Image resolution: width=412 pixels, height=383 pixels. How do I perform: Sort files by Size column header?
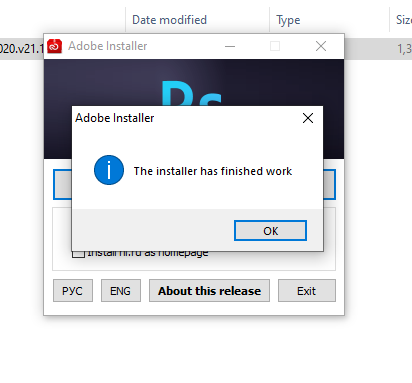[x=401, y=20]
